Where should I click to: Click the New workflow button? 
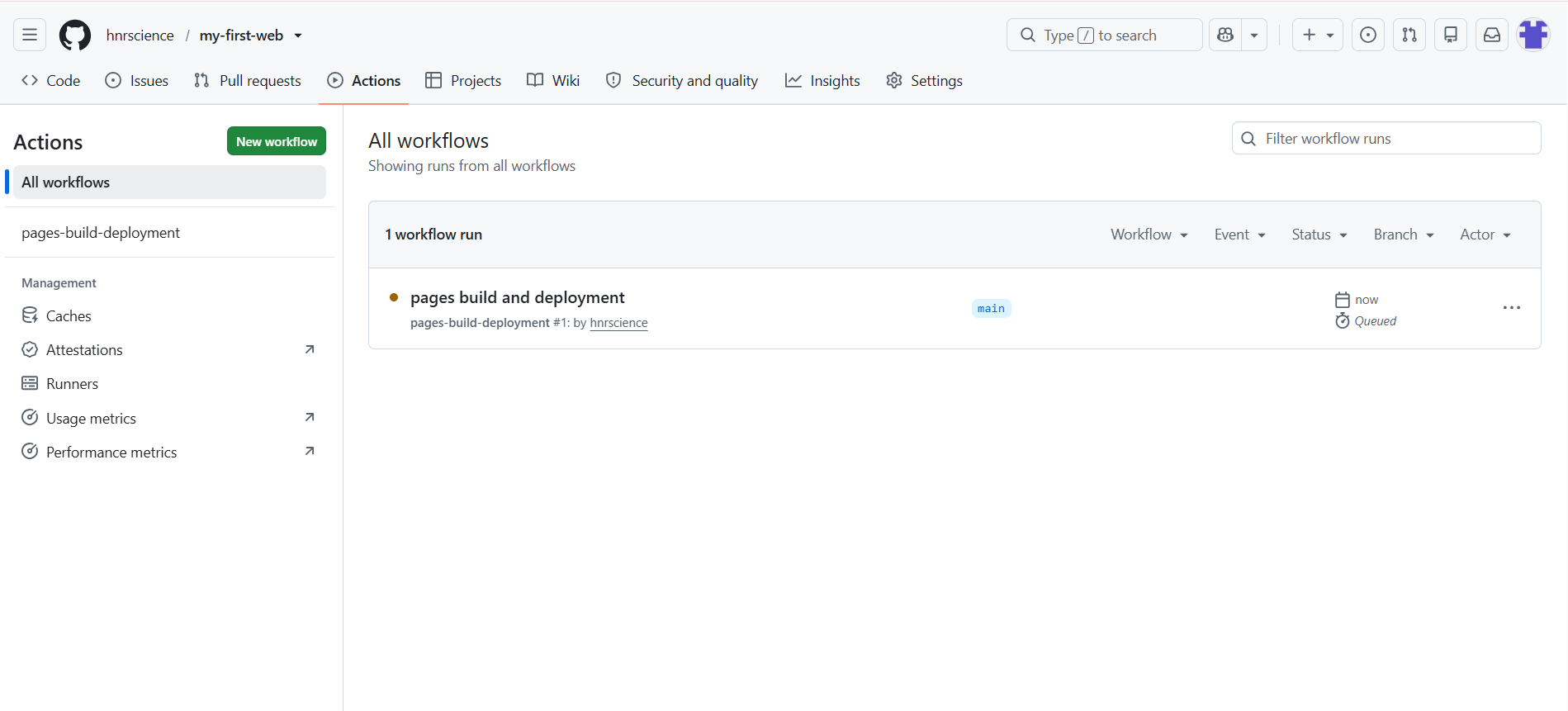(277, 141)
